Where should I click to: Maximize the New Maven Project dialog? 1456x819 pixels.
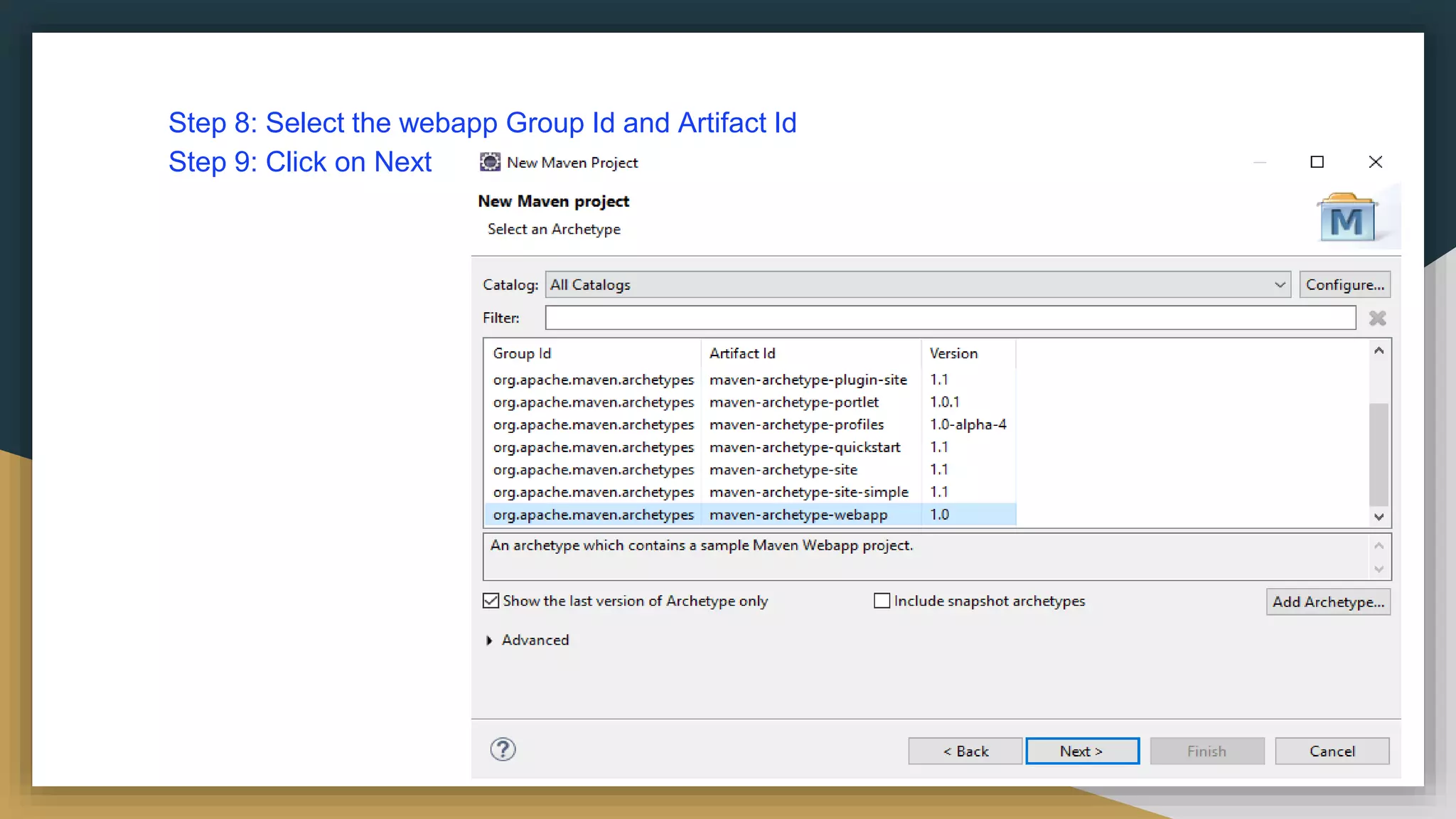point(1317,162)
